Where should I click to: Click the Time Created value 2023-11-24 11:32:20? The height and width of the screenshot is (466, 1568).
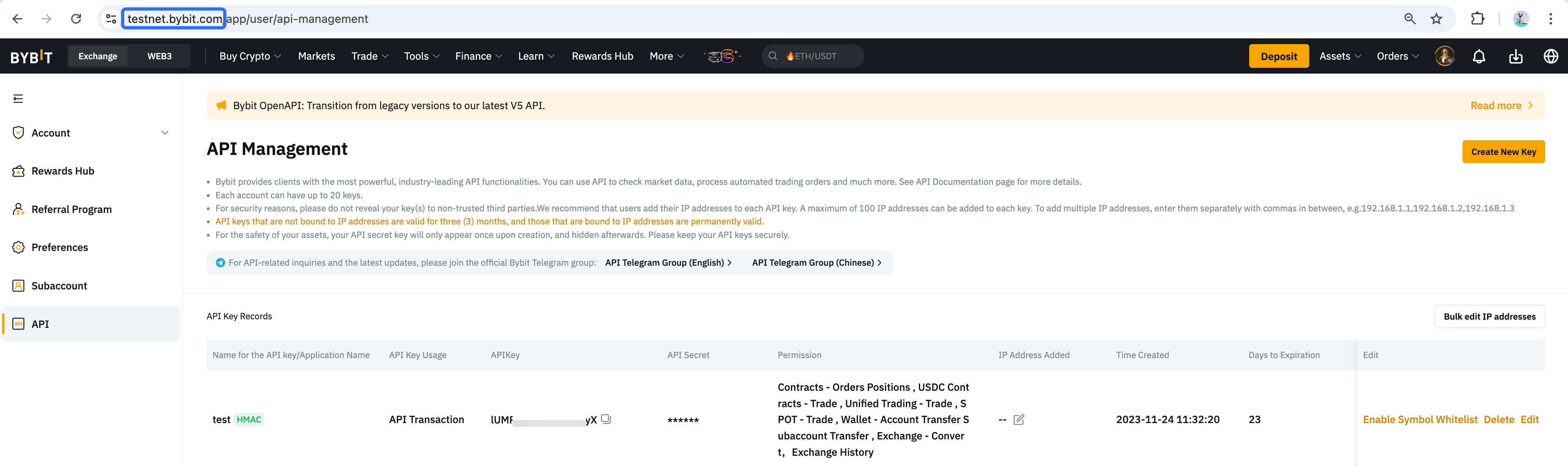coord(1167,419)
